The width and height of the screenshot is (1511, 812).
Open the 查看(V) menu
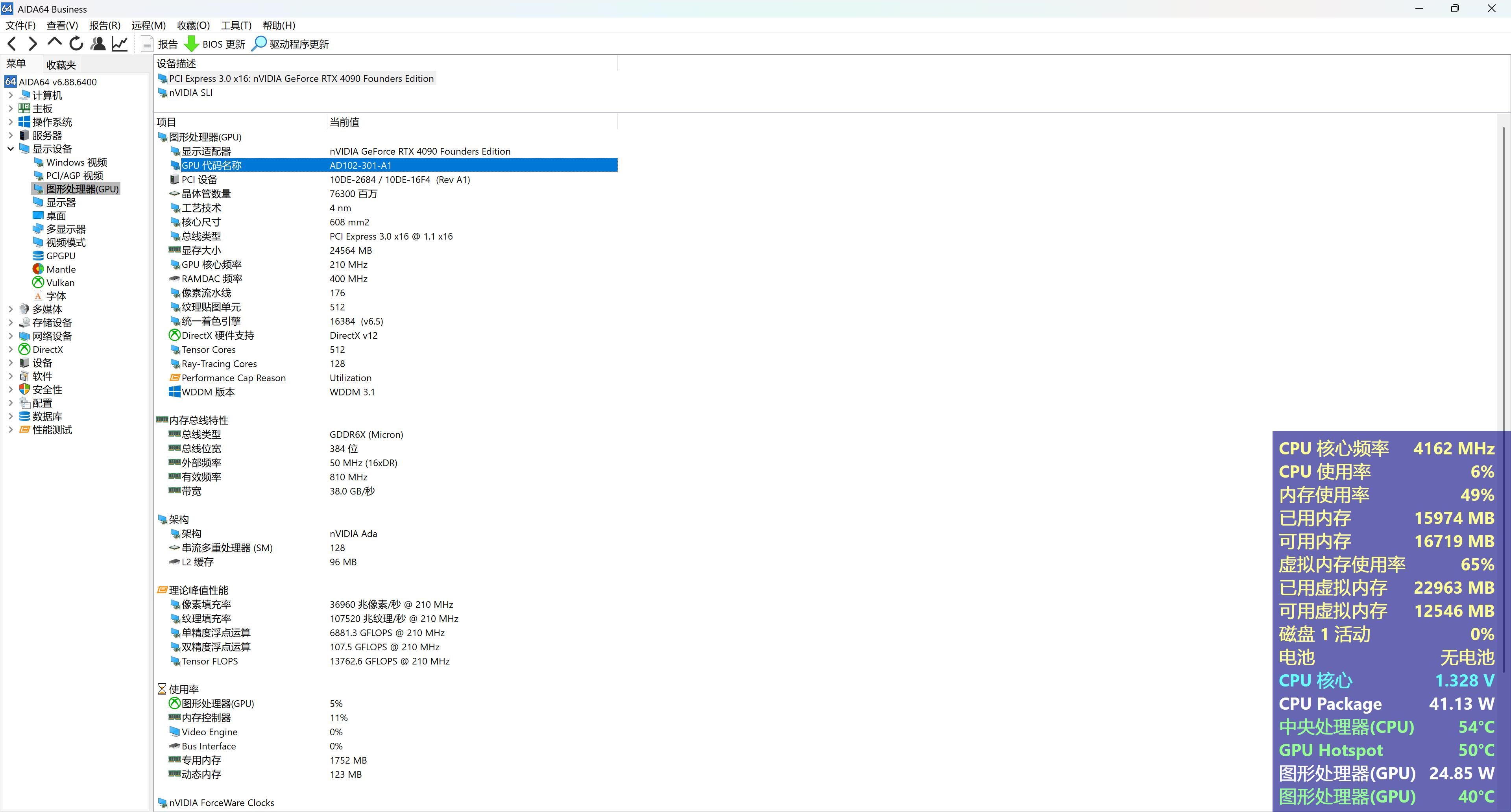click(62, 25)
